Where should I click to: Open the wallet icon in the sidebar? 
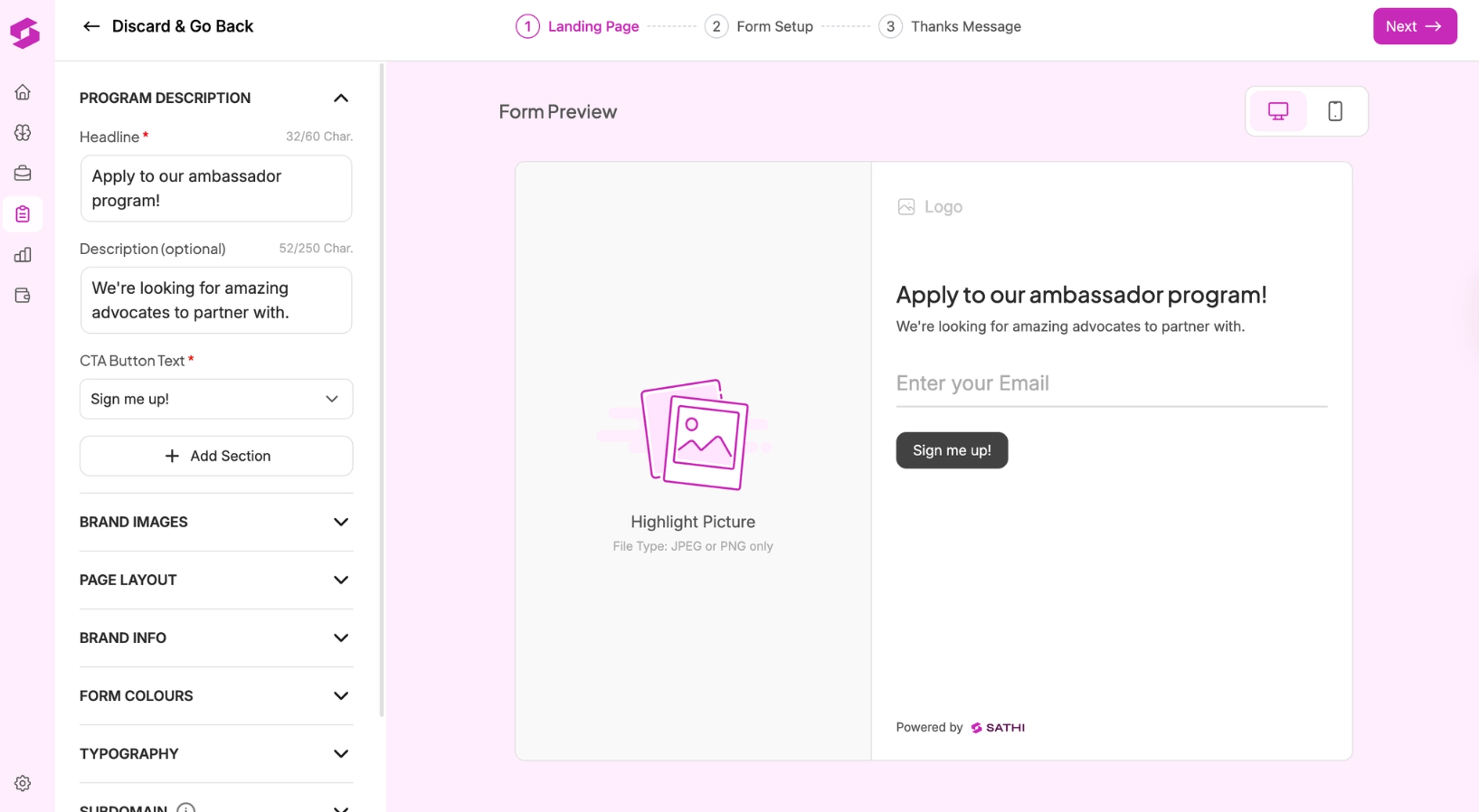pyautogui.click(x=23, y=296)
